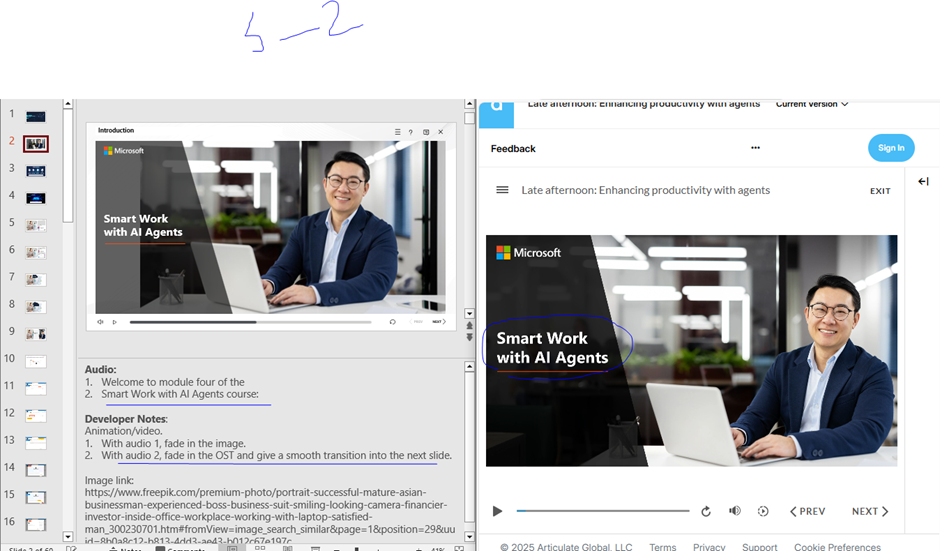The width and height of the screenshot is (940, 551).
Task: Open the Terms footer link
Action: pos(662,546)
